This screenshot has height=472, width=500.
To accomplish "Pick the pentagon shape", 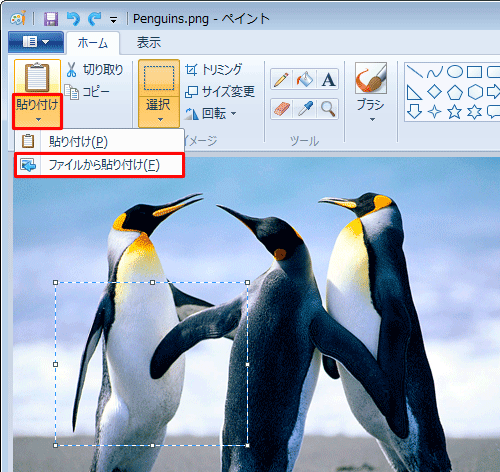I will pyautogui.click(x=455, y=92).
